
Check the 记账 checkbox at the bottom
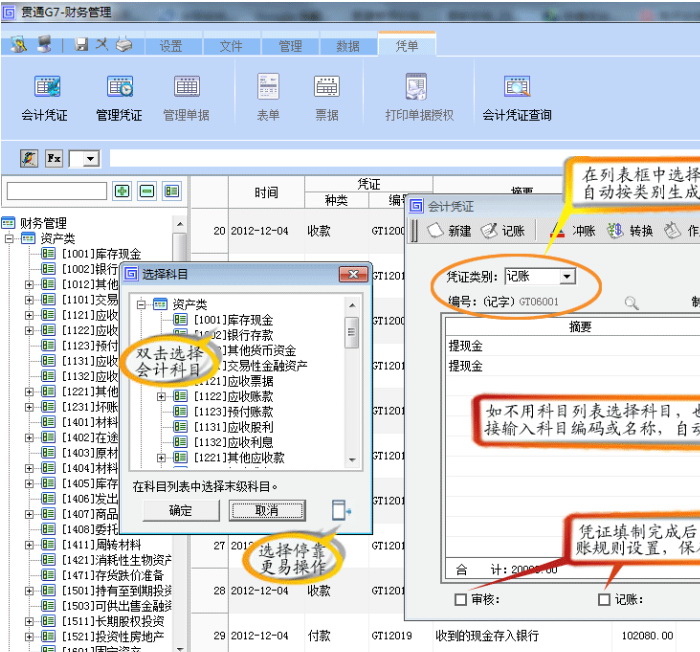point(604,599)
